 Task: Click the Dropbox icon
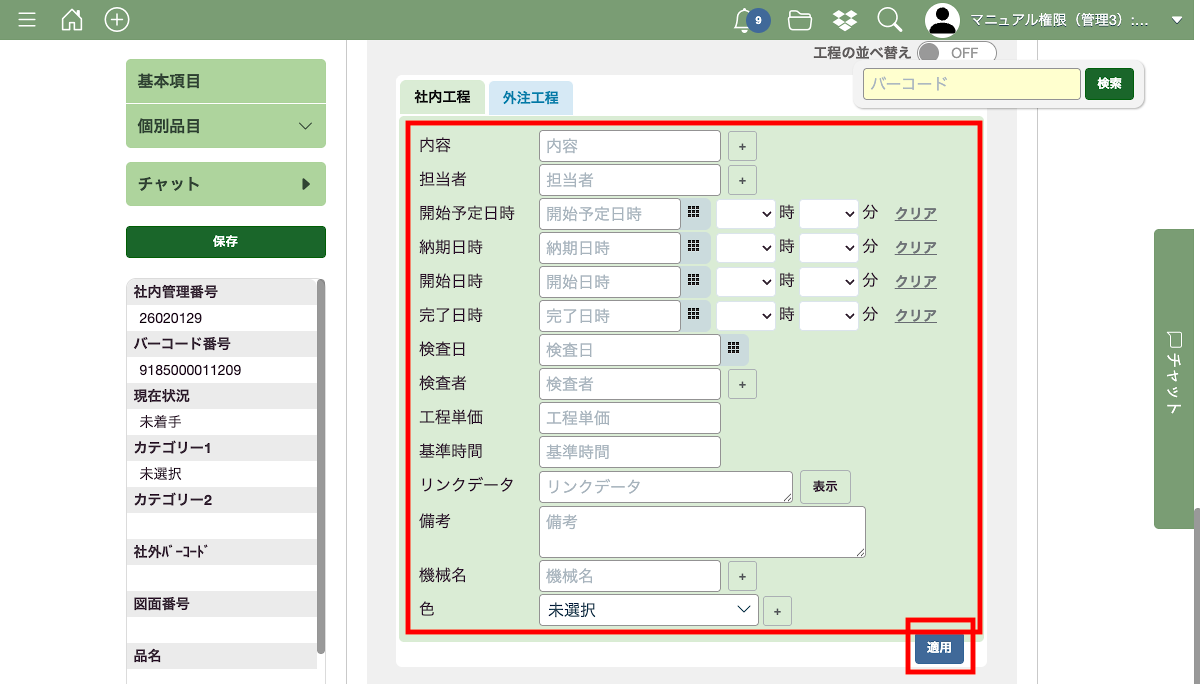[844, 20]
